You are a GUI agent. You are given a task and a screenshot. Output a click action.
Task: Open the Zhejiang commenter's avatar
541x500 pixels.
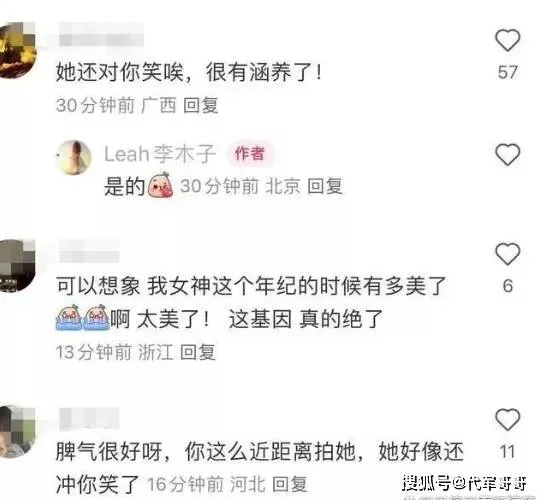17,266
